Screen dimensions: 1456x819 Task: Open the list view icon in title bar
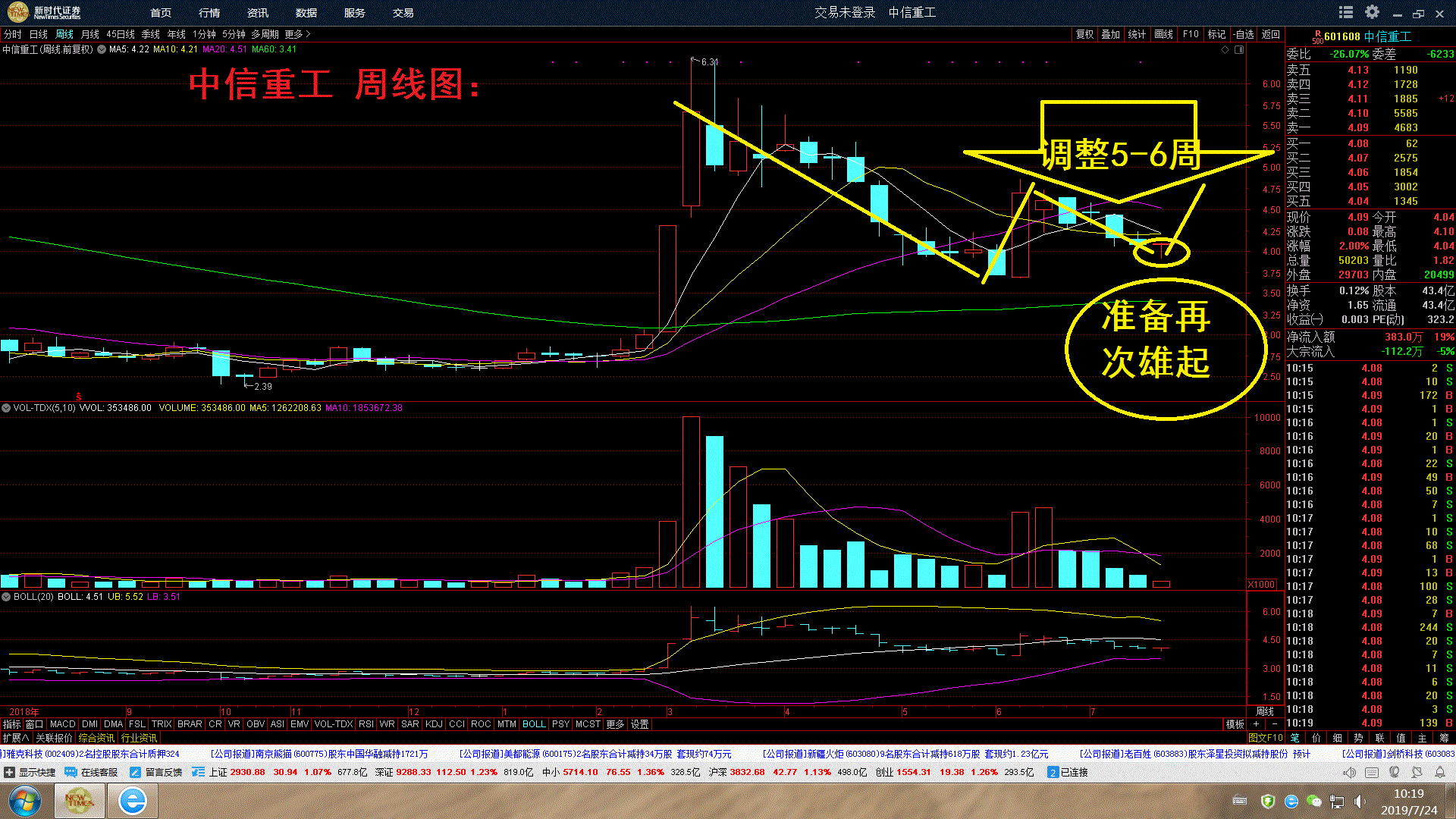pos(1346,12)
